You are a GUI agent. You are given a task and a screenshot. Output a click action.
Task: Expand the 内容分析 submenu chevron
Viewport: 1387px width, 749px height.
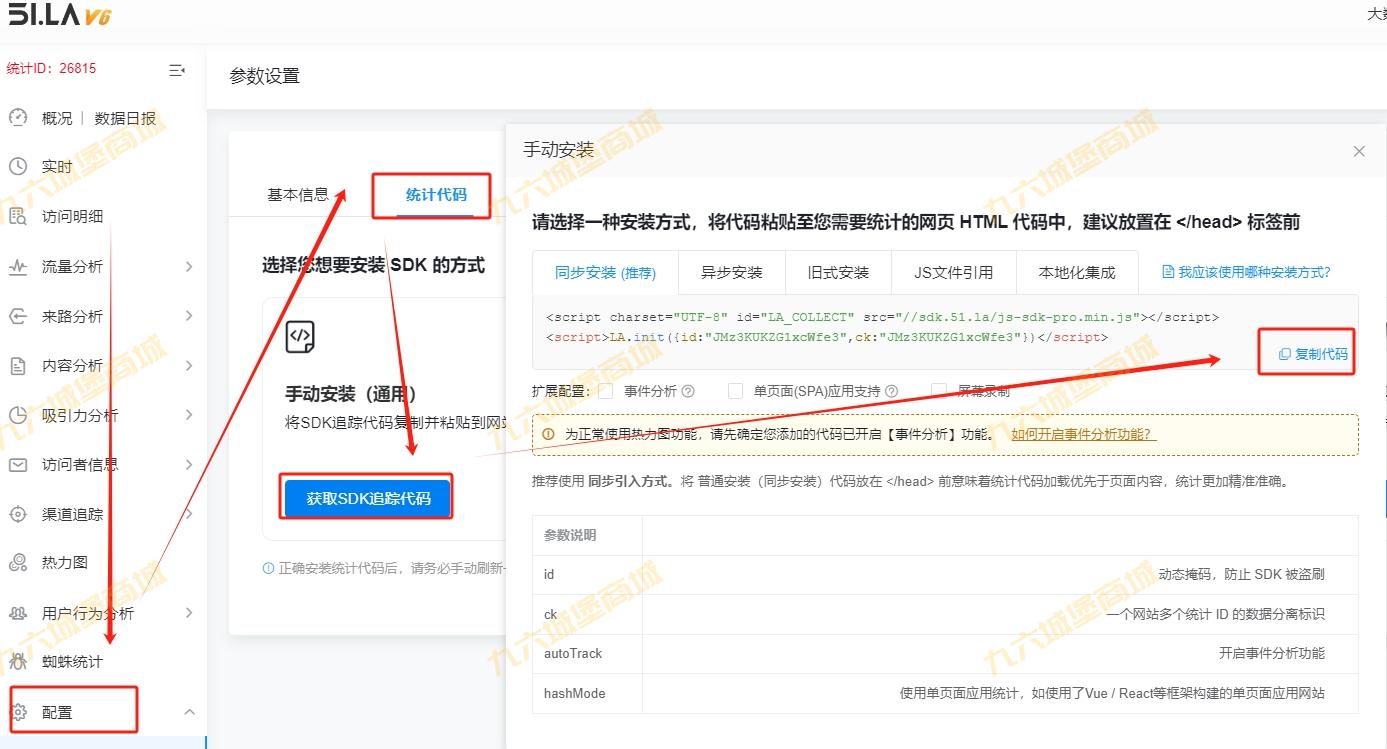coord(189,366)
